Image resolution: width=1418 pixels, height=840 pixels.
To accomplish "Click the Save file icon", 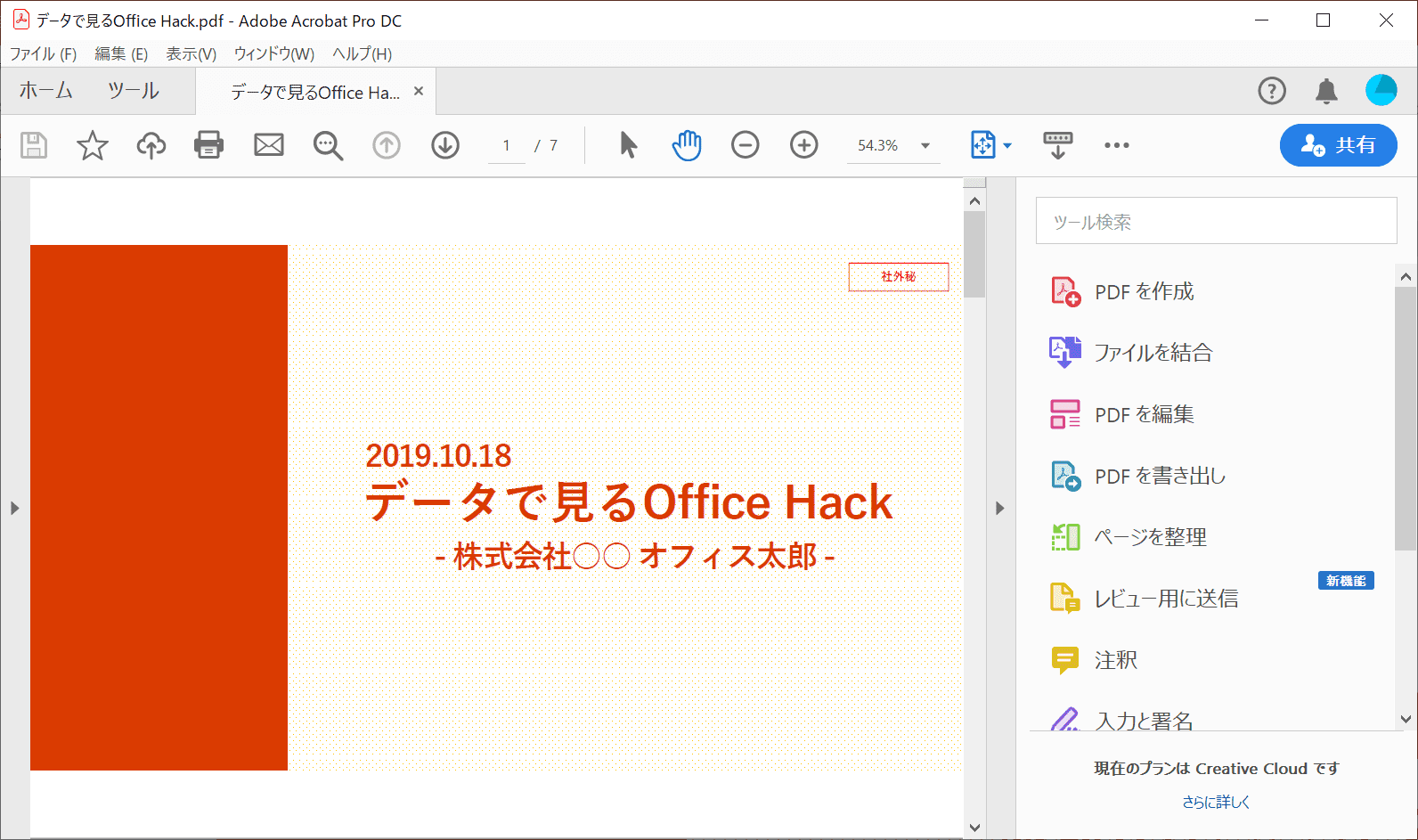I will tap(34, 145).
